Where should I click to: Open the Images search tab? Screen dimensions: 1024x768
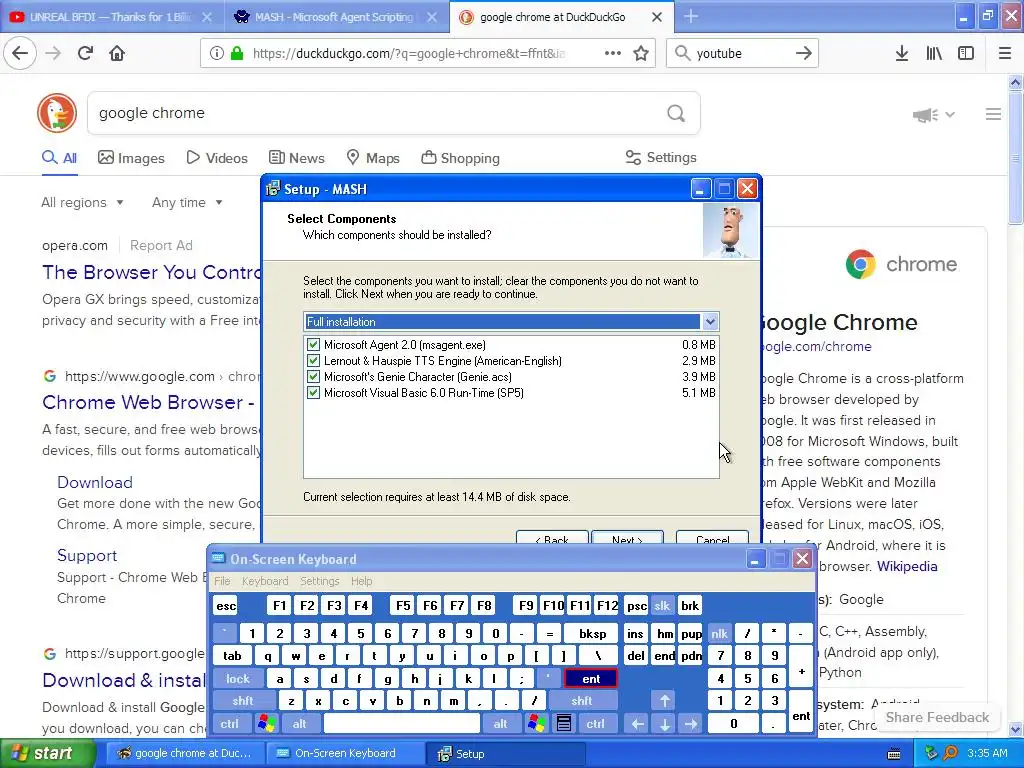coord(131,158)
